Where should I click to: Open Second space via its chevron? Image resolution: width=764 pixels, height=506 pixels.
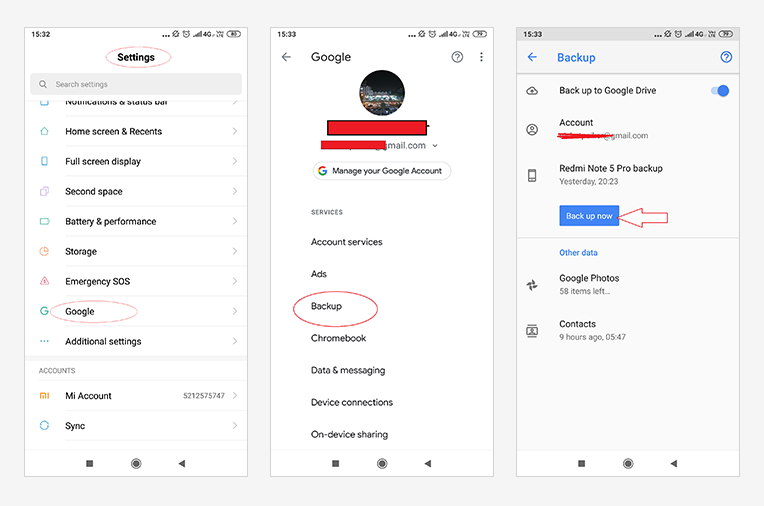click(x=235, y=191)
